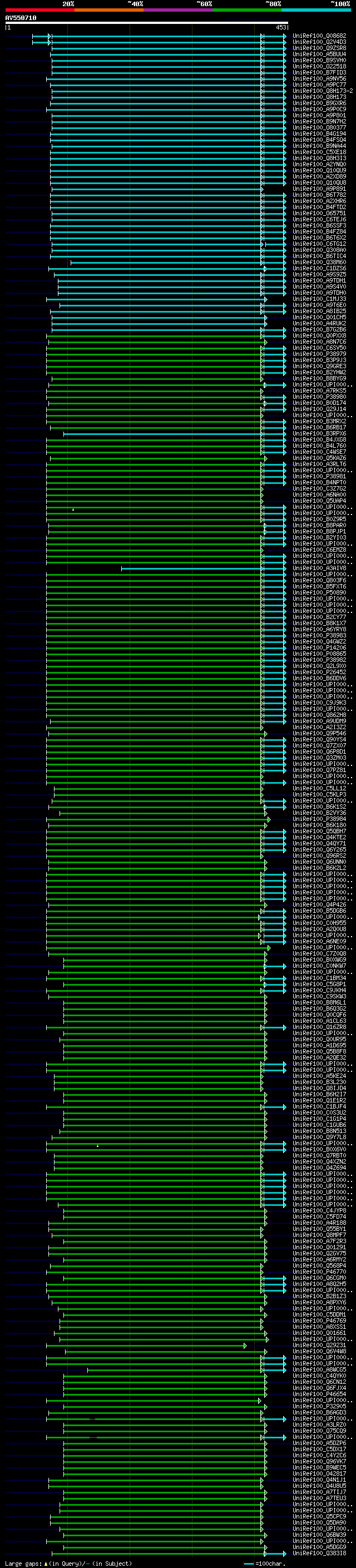The image size is (356, 1568).
Task: Click the orange 20–40% identity color bar
Action: (109, 10)
